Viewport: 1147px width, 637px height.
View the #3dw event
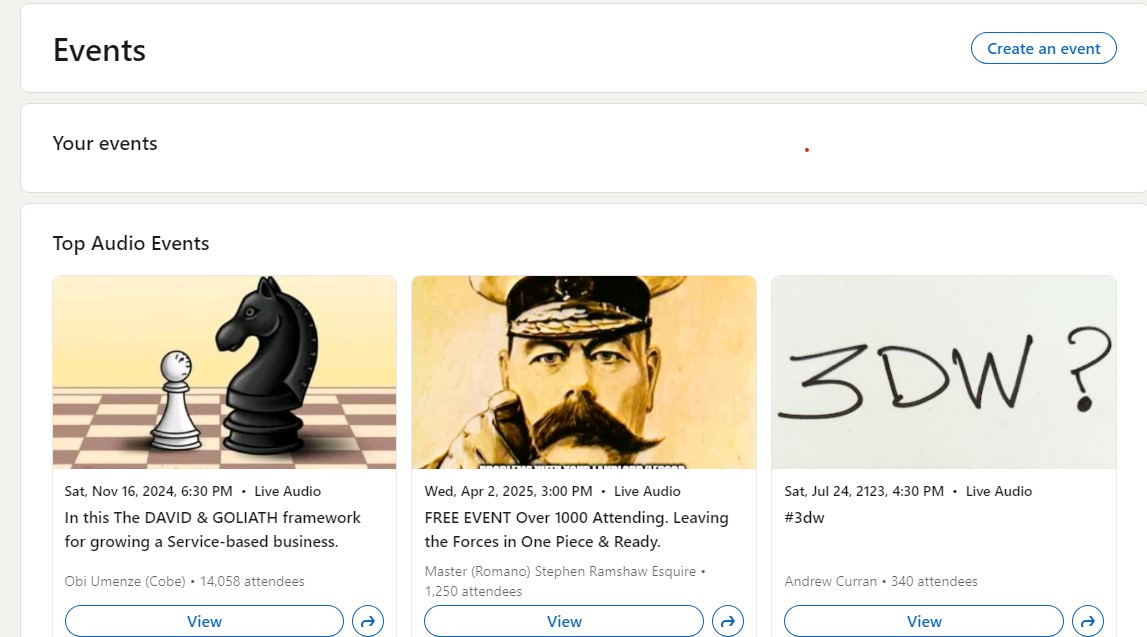point(924,621)
